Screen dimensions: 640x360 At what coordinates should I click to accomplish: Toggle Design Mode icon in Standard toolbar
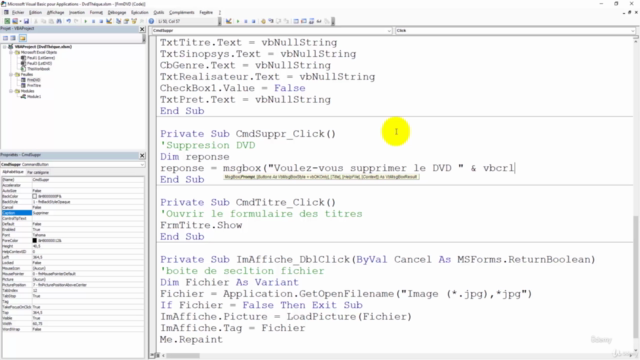coord(109,21)
